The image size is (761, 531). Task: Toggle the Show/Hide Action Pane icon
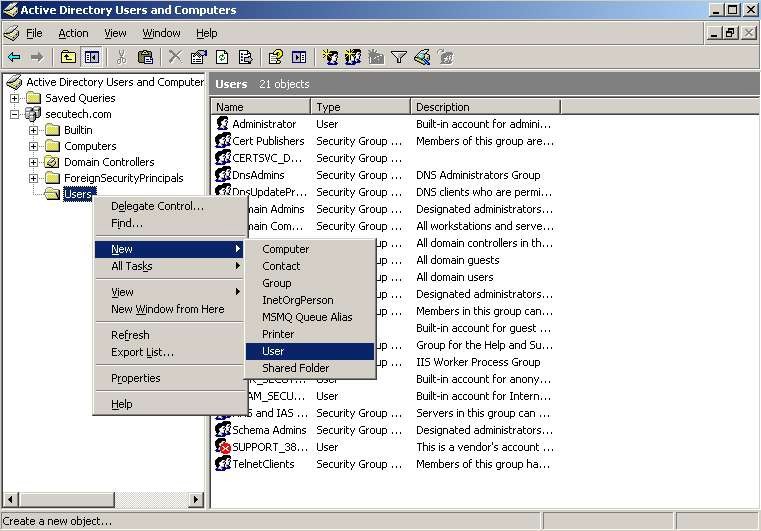pyautogui.click(x=299, y=57)
